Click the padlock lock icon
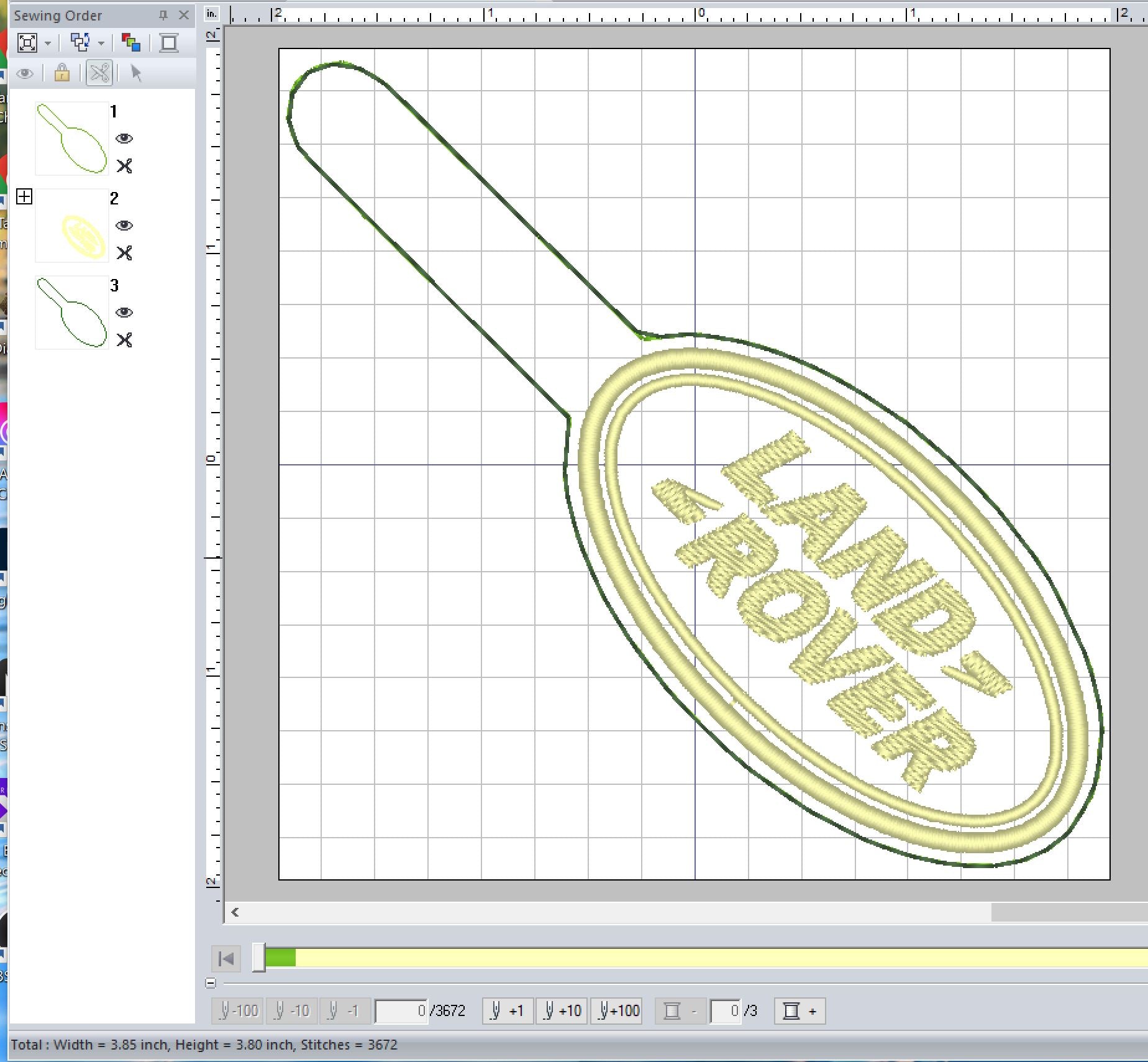Viewport: 1148px width, 1062px height. [x=61, y=73]
